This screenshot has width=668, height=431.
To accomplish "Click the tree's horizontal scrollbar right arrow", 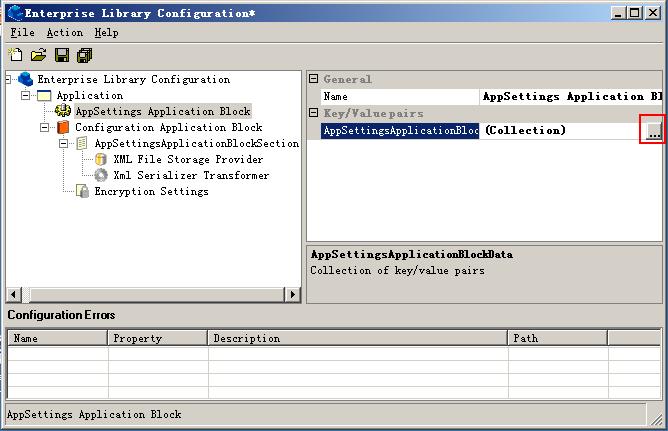I will click(293, 294).
